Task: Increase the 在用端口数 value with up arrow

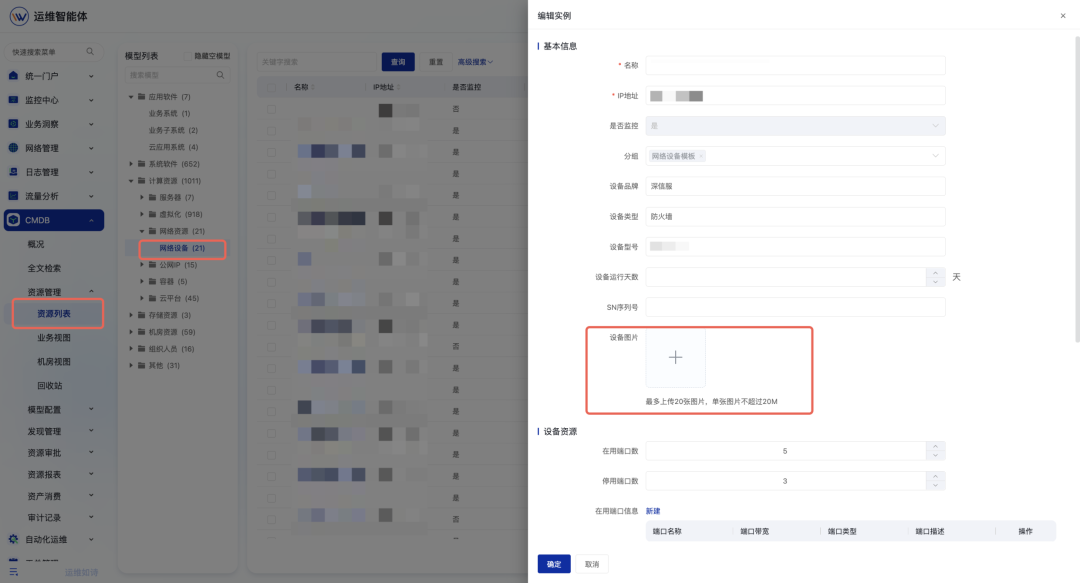Action: coord(935,447)
